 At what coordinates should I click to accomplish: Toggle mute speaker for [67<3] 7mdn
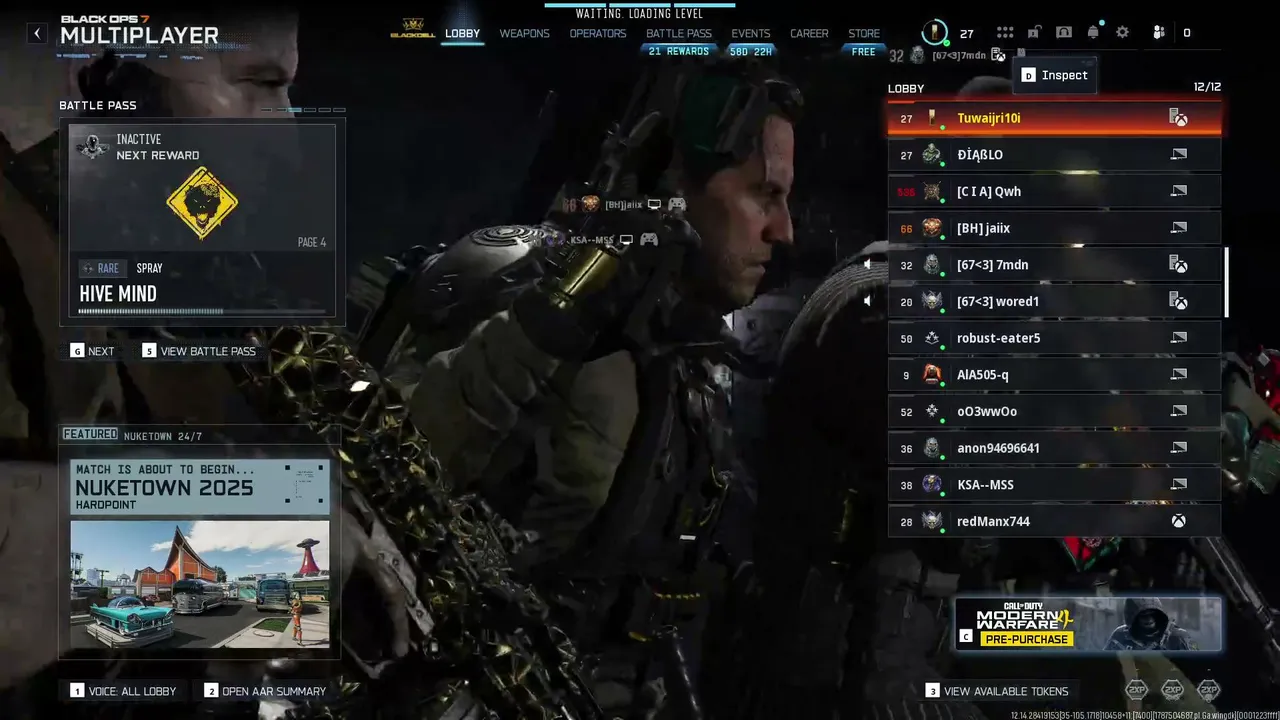coord(868,265)
